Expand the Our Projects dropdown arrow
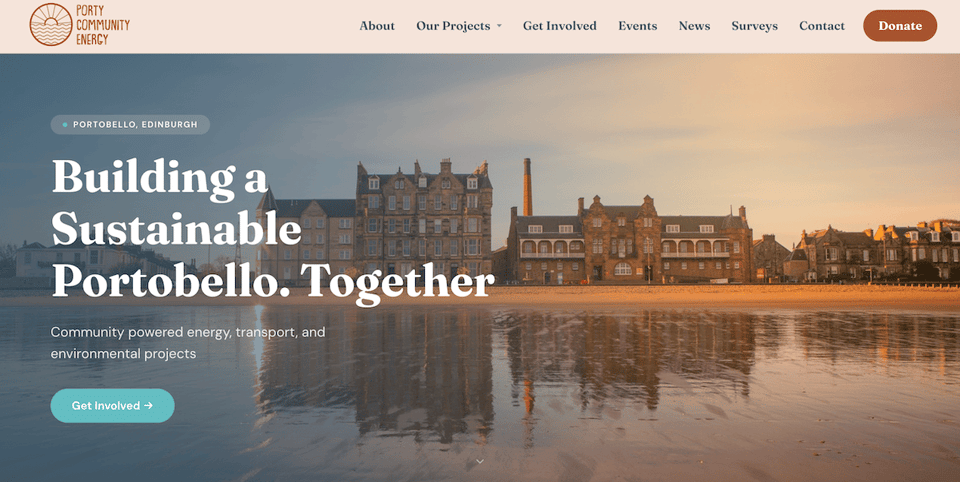Screen dimensions: 960x482 499,26
